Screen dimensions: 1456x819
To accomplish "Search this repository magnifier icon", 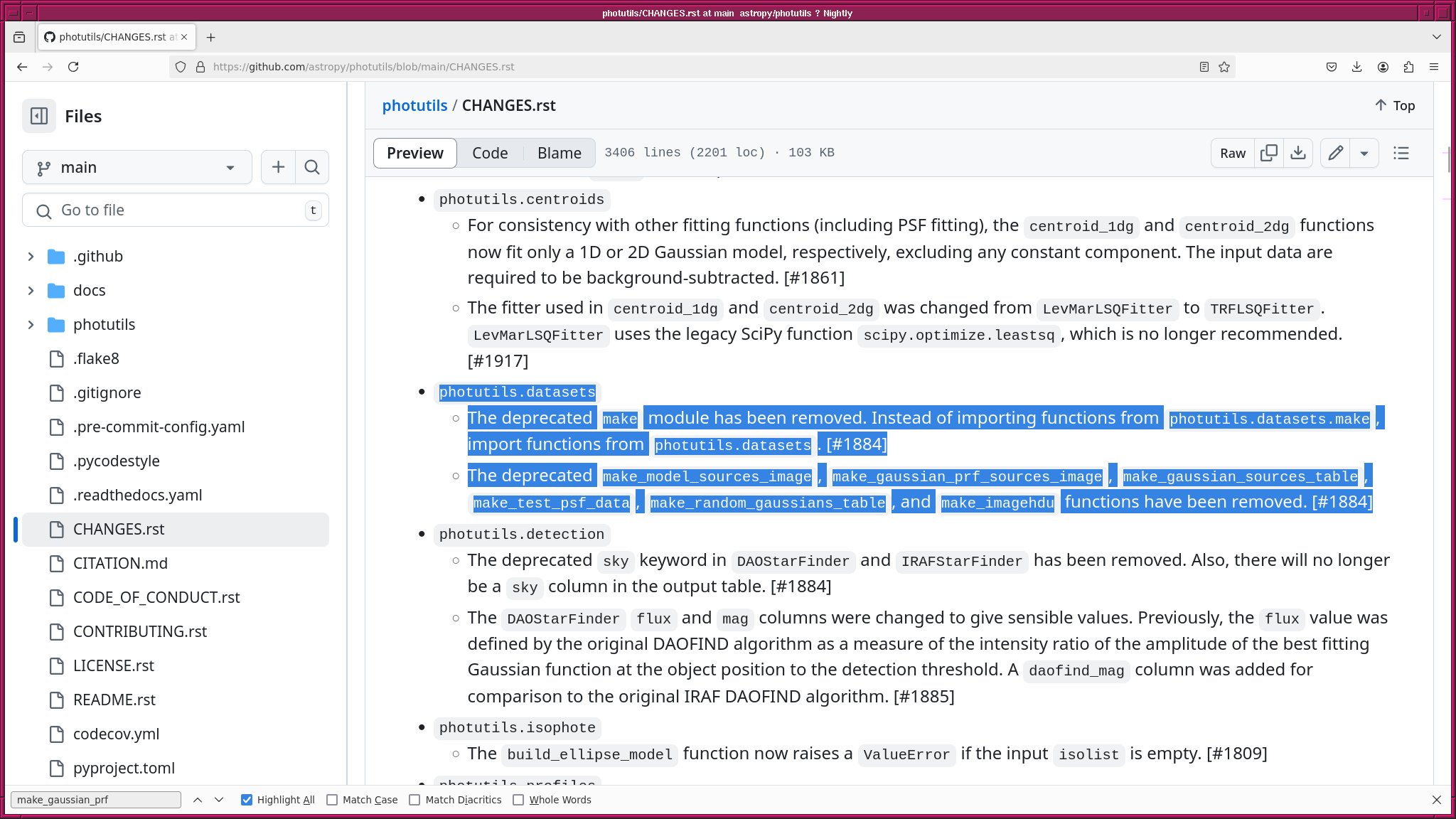I will [x=312, y=167].
